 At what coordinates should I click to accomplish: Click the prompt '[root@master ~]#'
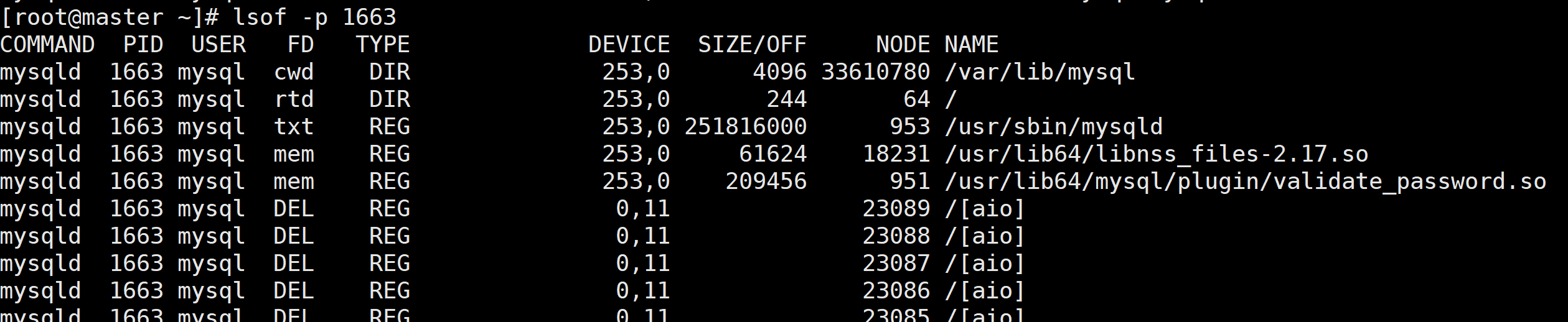(x=110, y=17)
